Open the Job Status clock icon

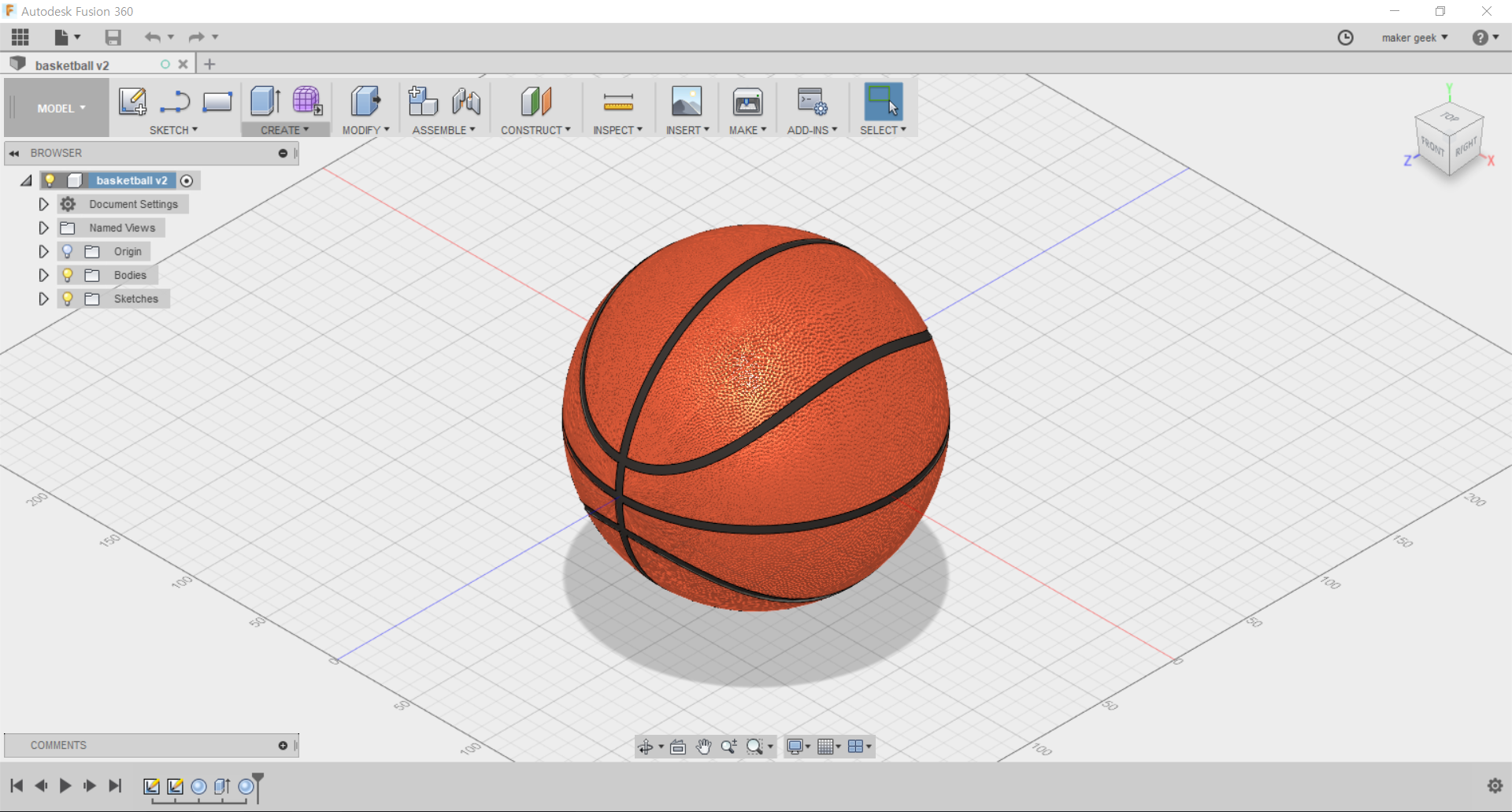point(1346,38)
